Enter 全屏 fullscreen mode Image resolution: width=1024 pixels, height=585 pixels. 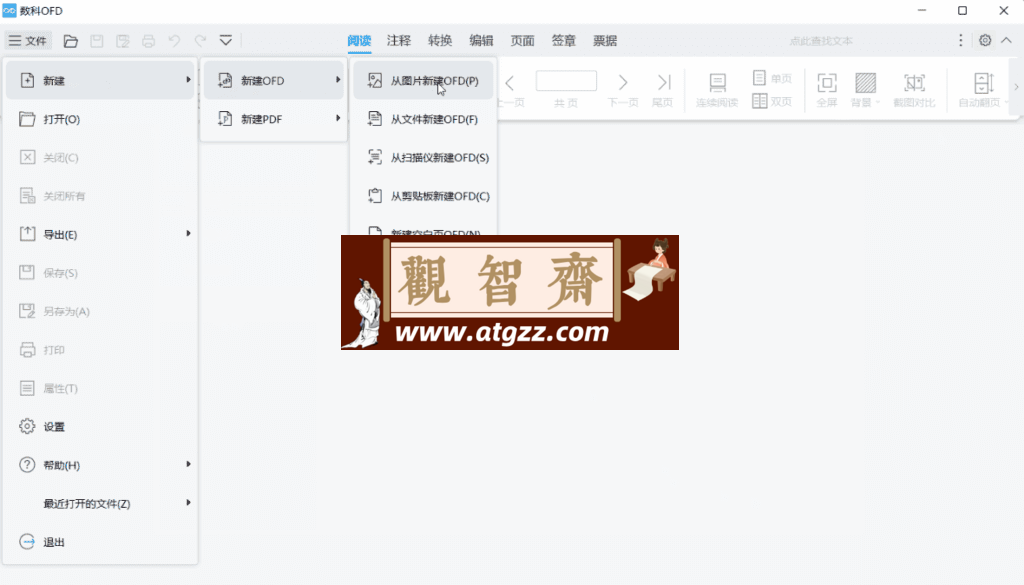[x=827, y=89]
